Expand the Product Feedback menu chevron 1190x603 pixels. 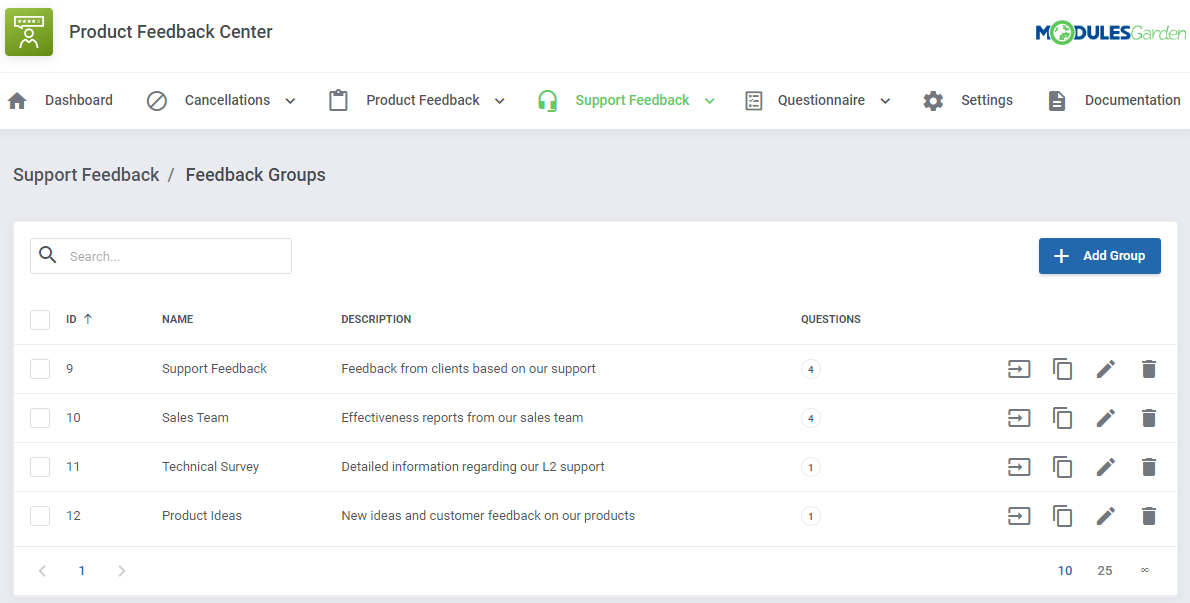click(x=499, y=101)
